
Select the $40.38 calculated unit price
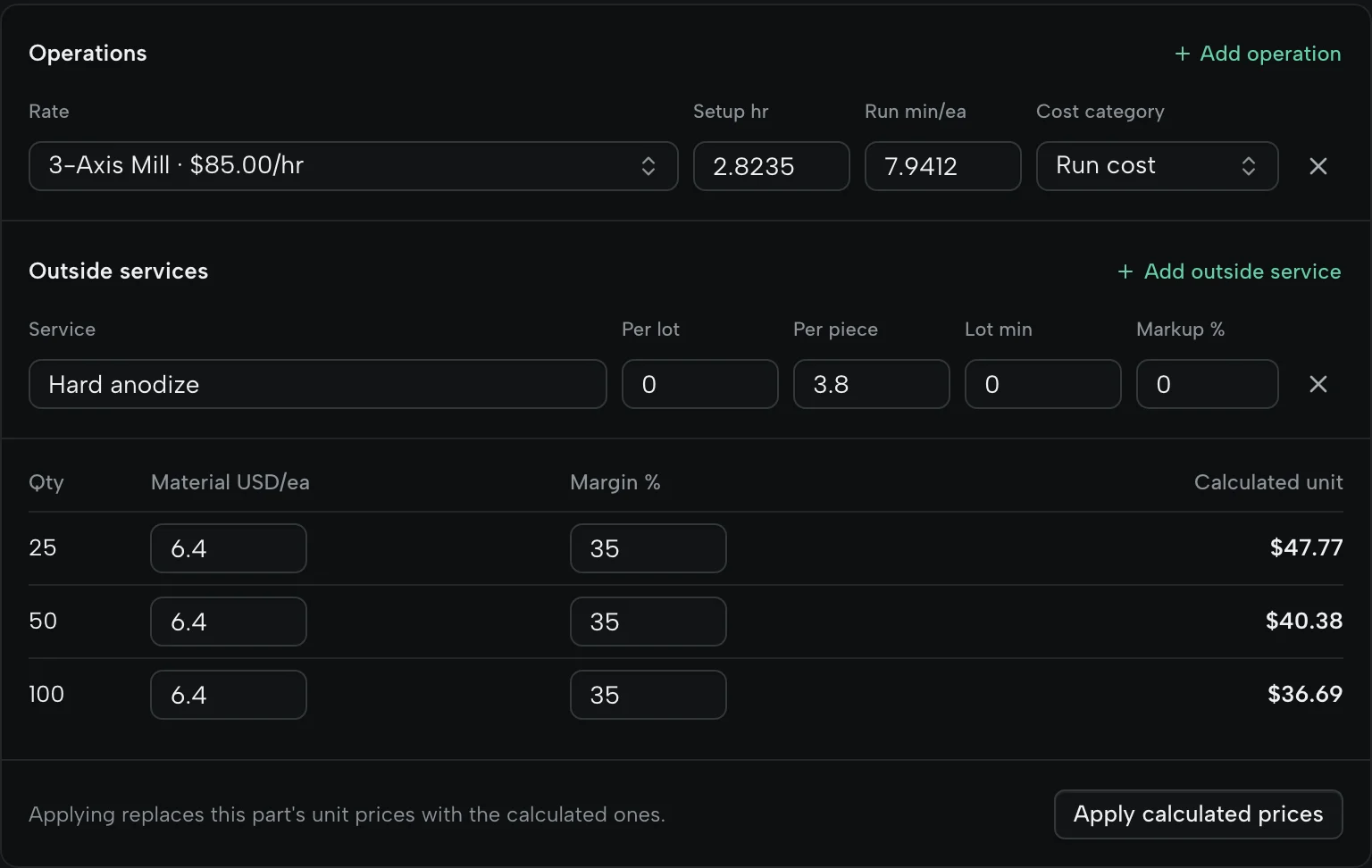point(1304,621)
